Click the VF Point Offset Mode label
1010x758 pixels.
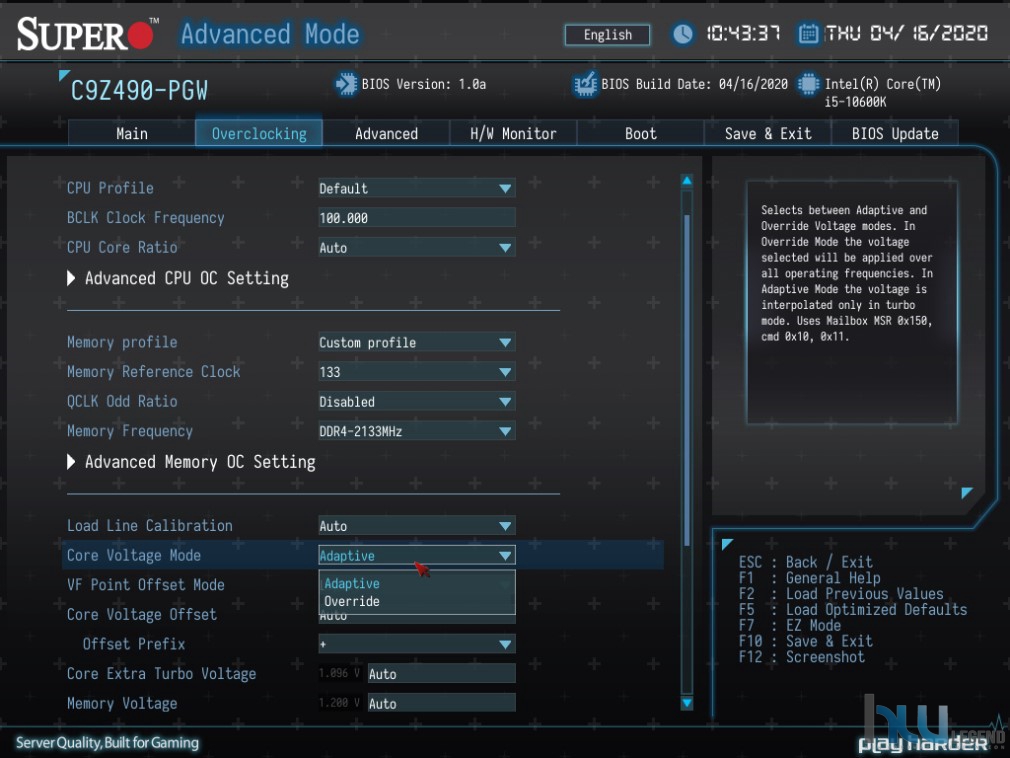(146, 585)
